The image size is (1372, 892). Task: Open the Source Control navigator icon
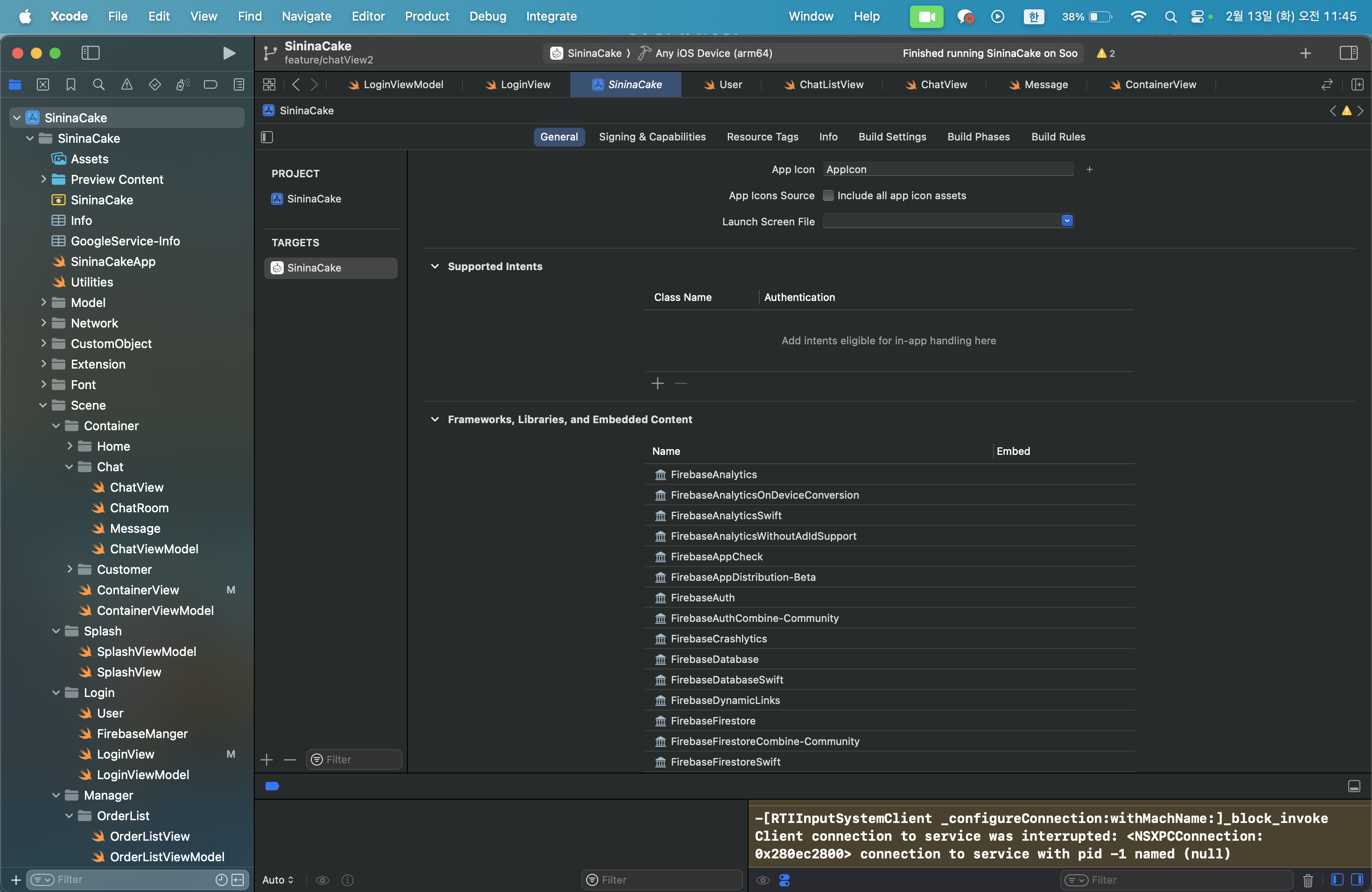coord(42,85)
